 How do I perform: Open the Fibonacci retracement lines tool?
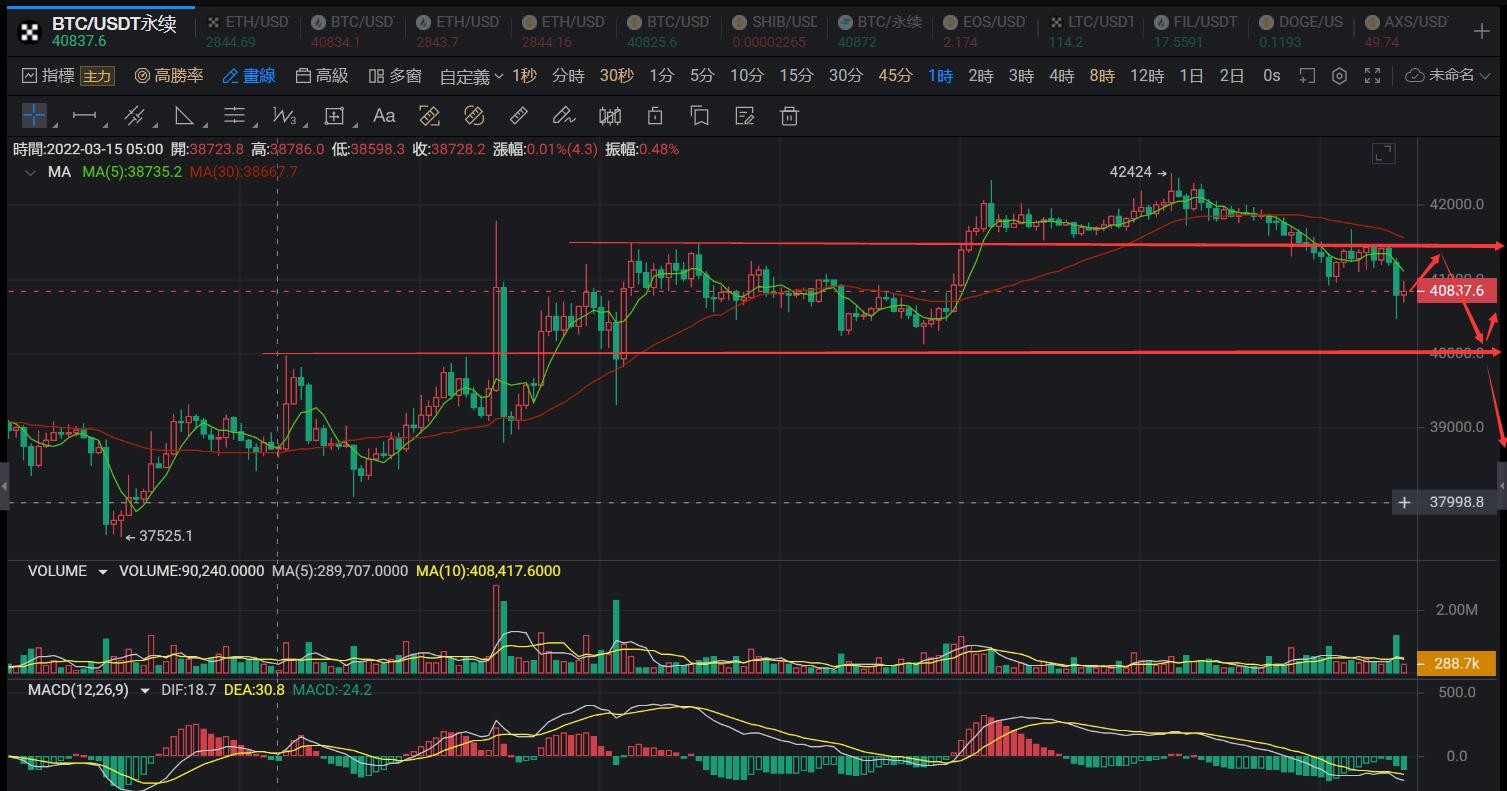[234, 116]
